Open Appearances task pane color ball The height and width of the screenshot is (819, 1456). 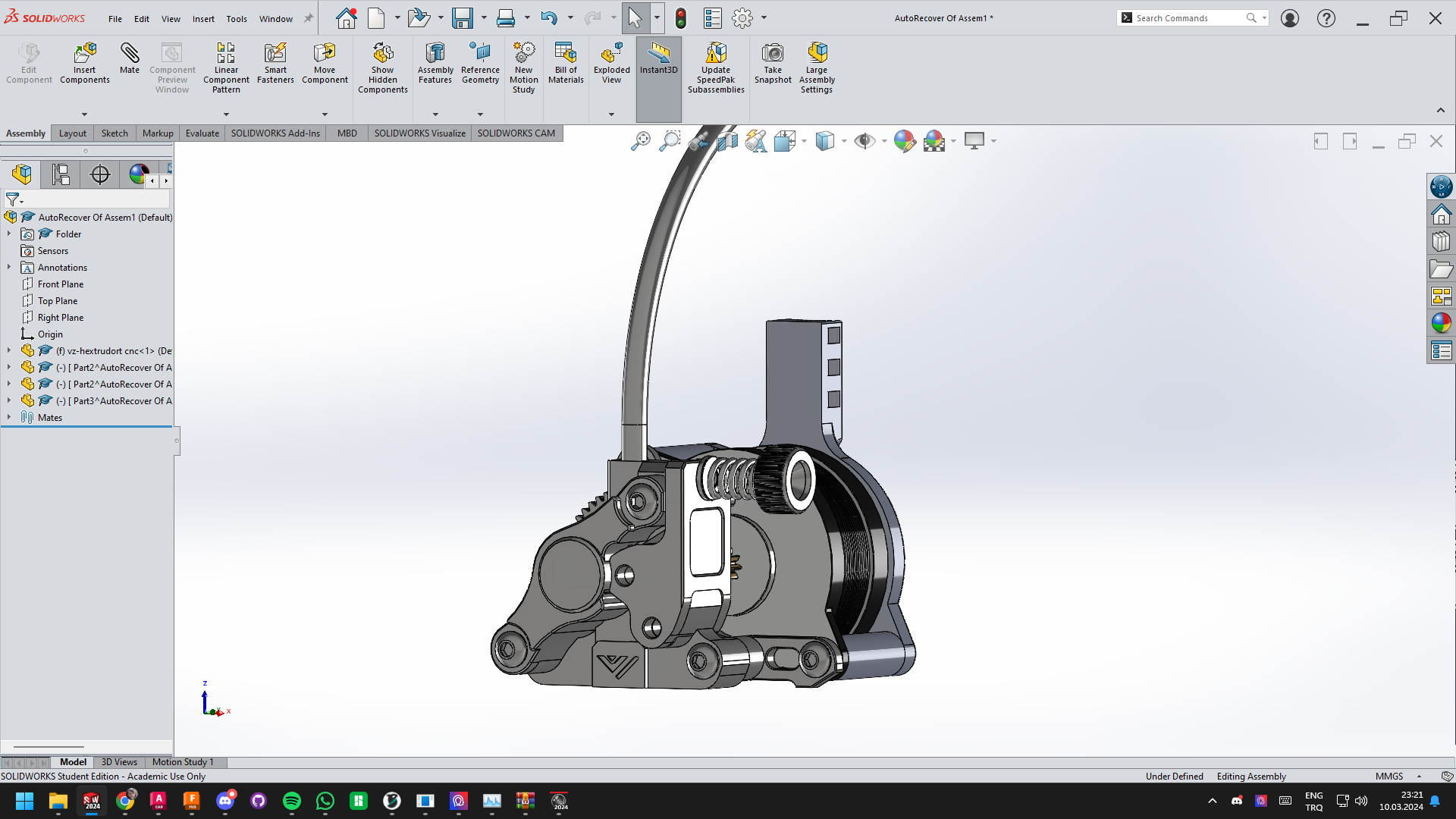tap(1441, 323)
